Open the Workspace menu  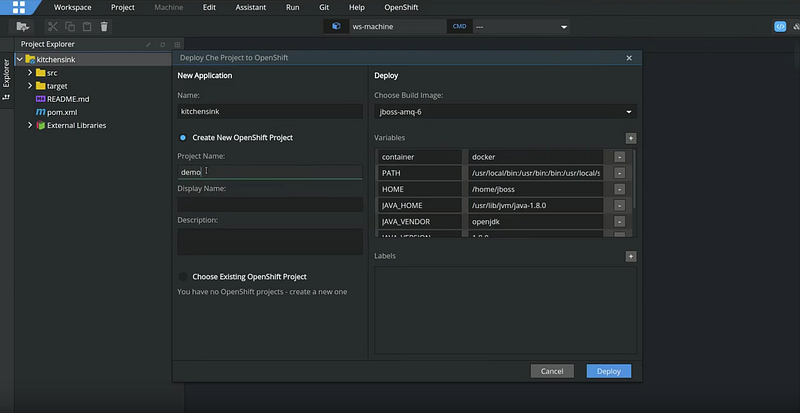72,8
